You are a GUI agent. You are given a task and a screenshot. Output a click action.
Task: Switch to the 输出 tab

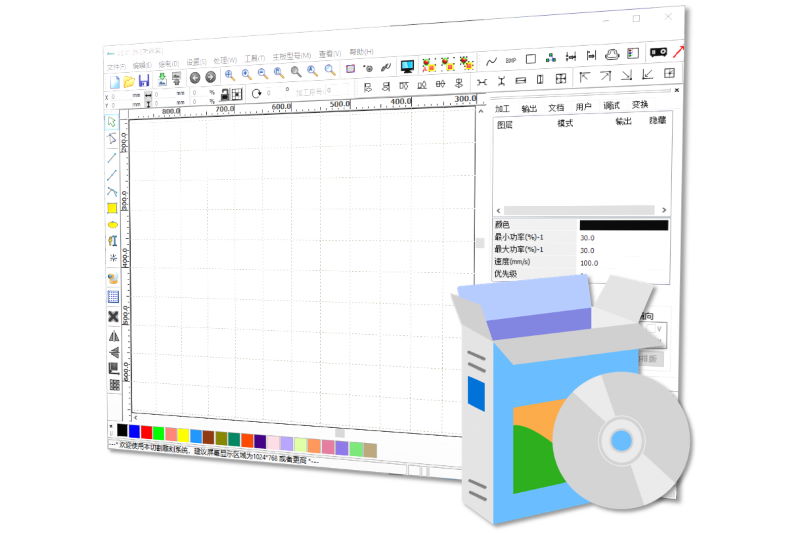[529, 108]
